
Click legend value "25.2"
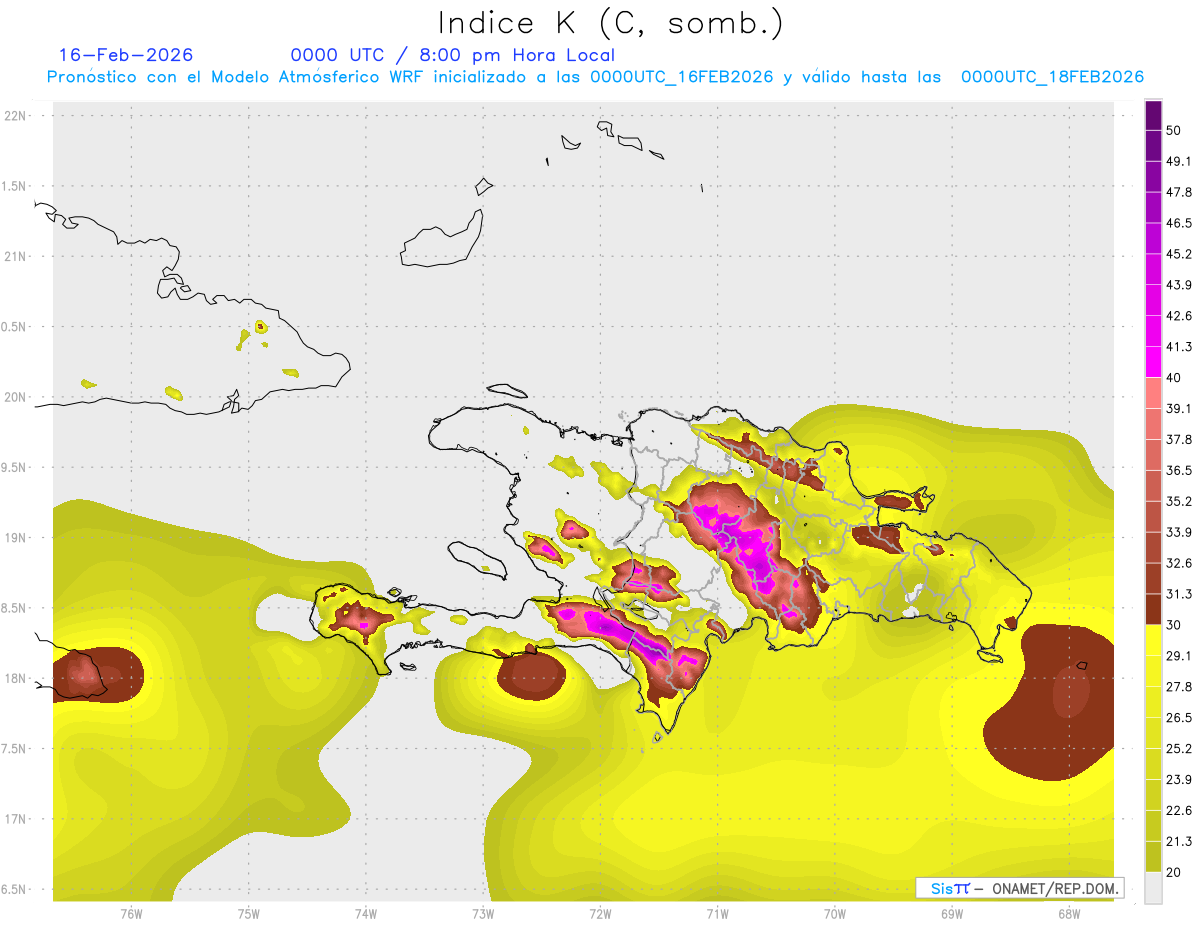(1179, 749)
